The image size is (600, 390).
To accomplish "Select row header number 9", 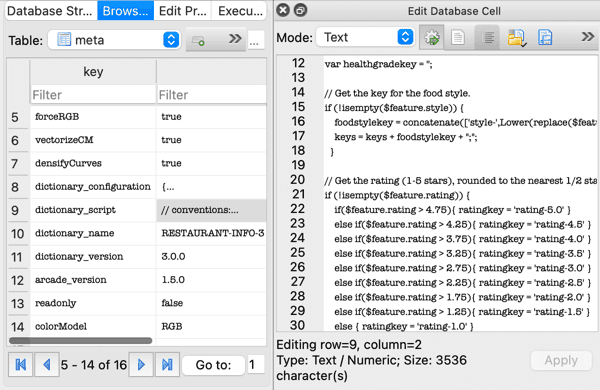I will [x=18, y=210].
